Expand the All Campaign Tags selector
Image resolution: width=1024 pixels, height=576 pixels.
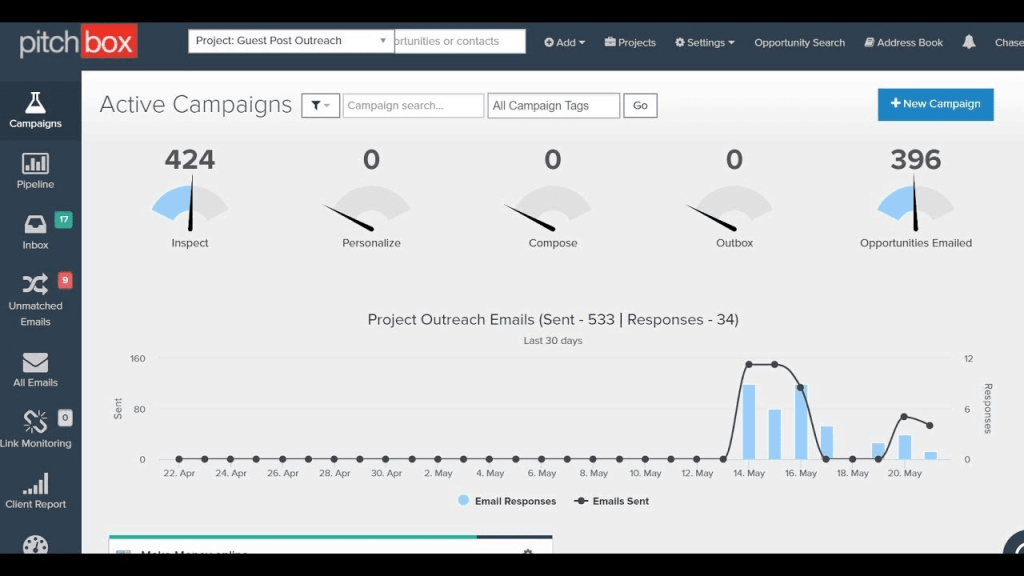[553, 105]
